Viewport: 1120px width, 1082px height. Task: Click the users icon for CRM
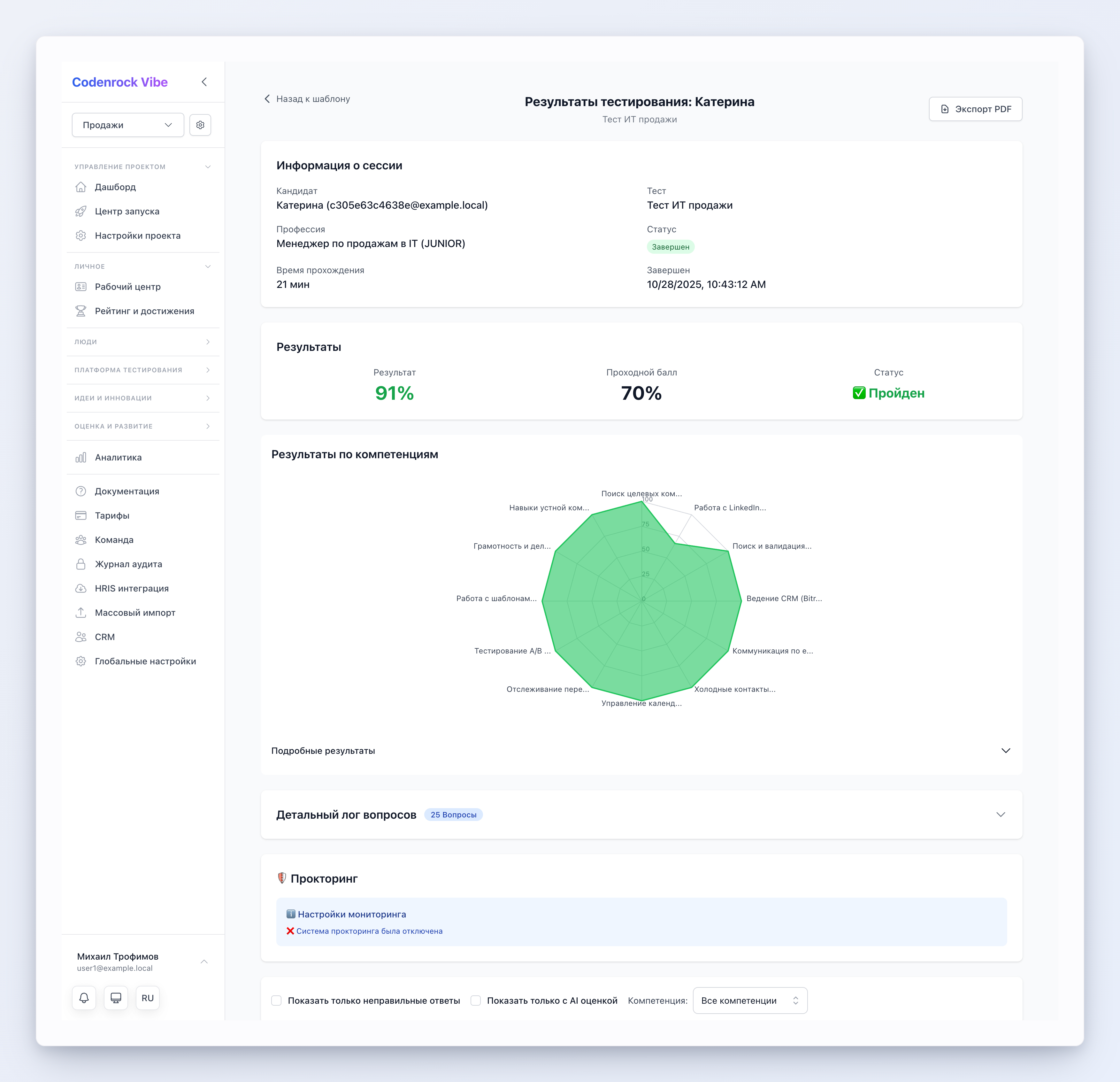tap(81, 637)
